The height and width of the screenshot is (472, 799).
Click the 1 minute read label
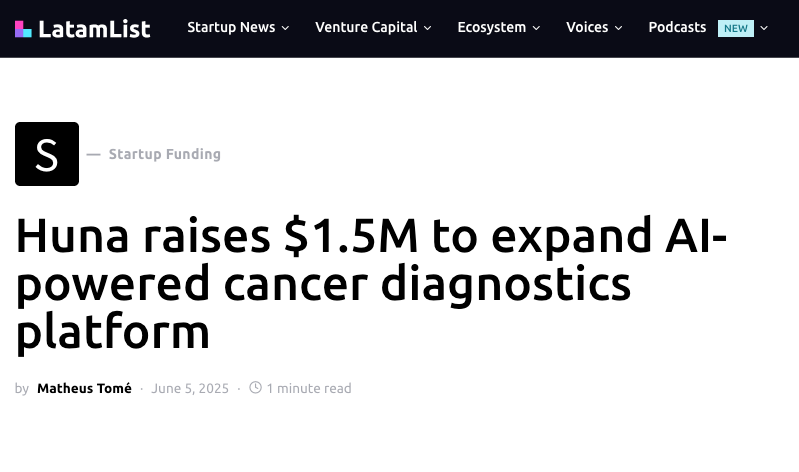tap(309, 388)
